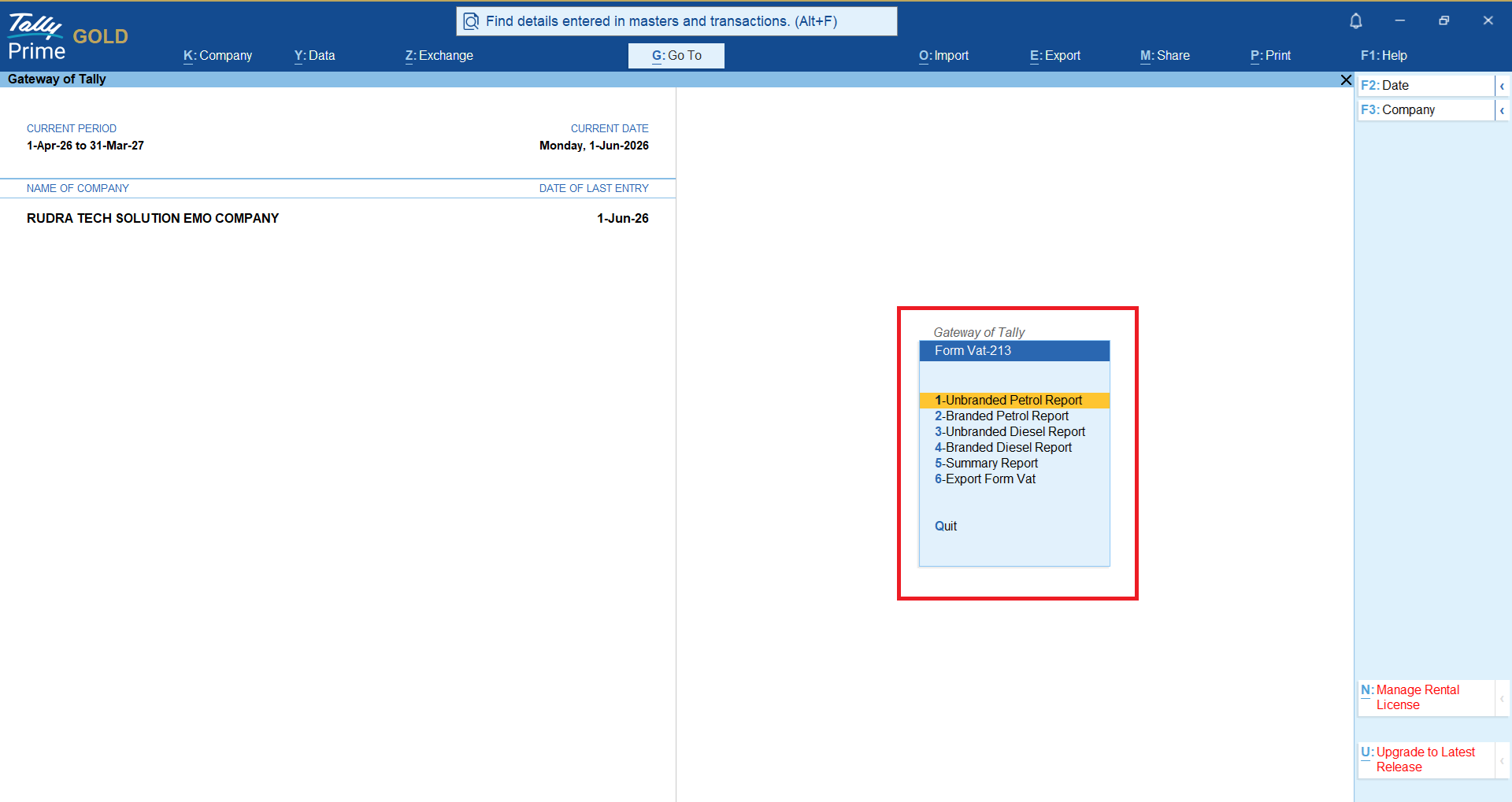Click U: Upgrade to Latest Release
The image size is (1512, 802).
tap(1426, 760)
